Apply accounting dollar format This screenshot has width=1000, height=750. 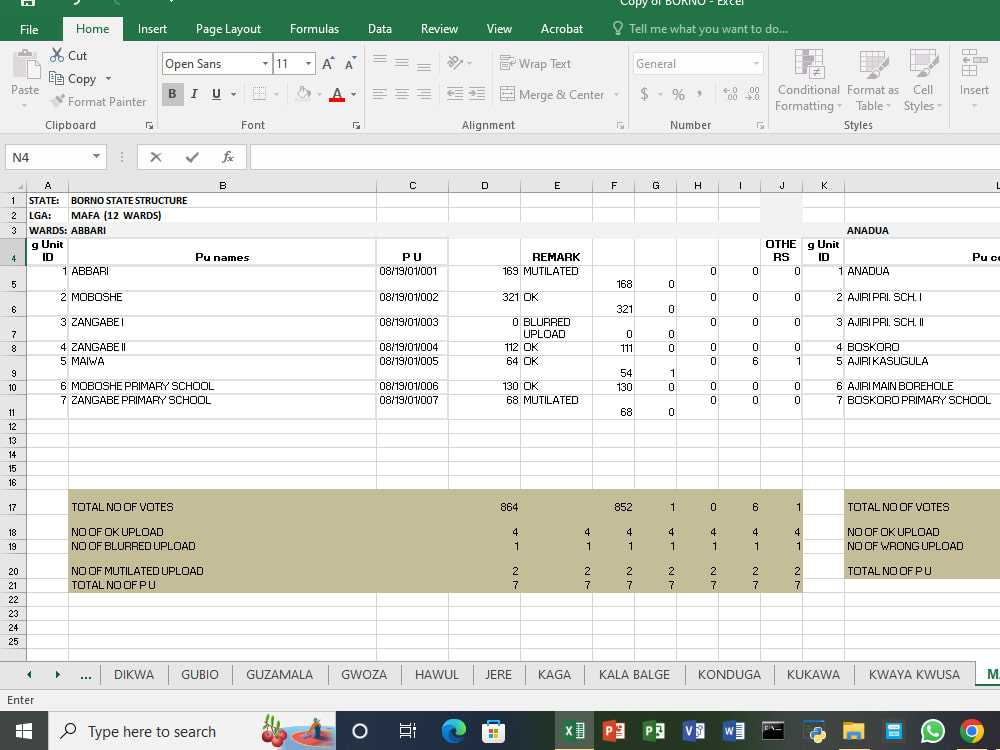point(644,94)
